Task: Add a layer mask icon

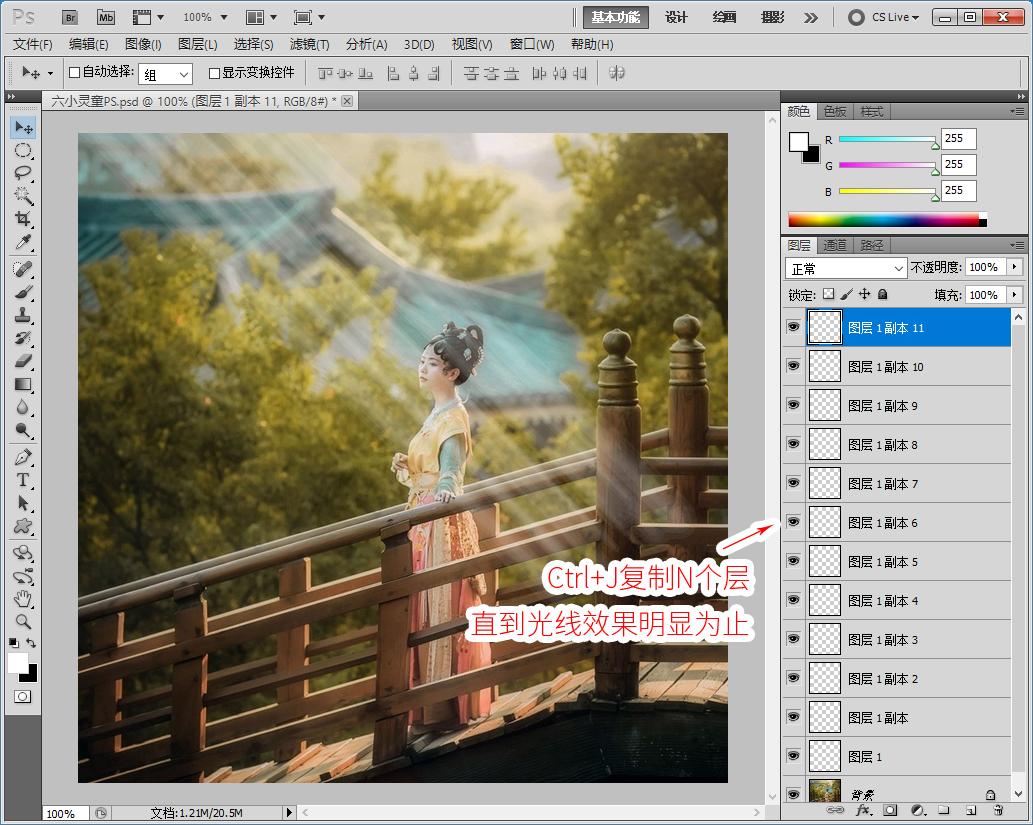Action: [x=890, y=810]
